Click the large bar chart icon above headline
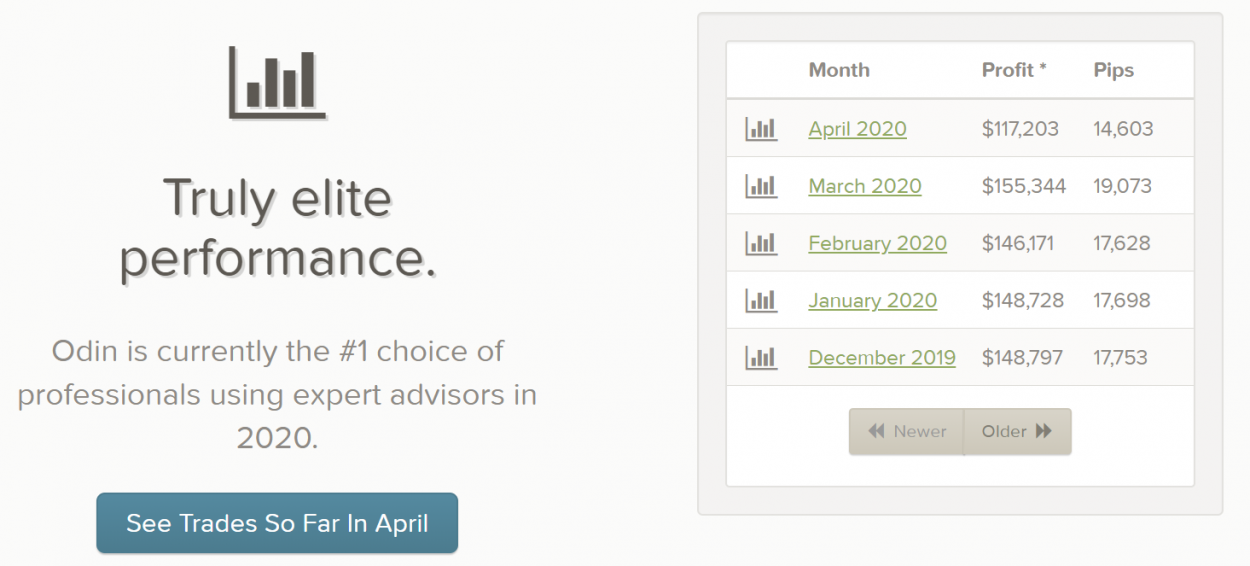The image size is (1250, 566). 277,82
